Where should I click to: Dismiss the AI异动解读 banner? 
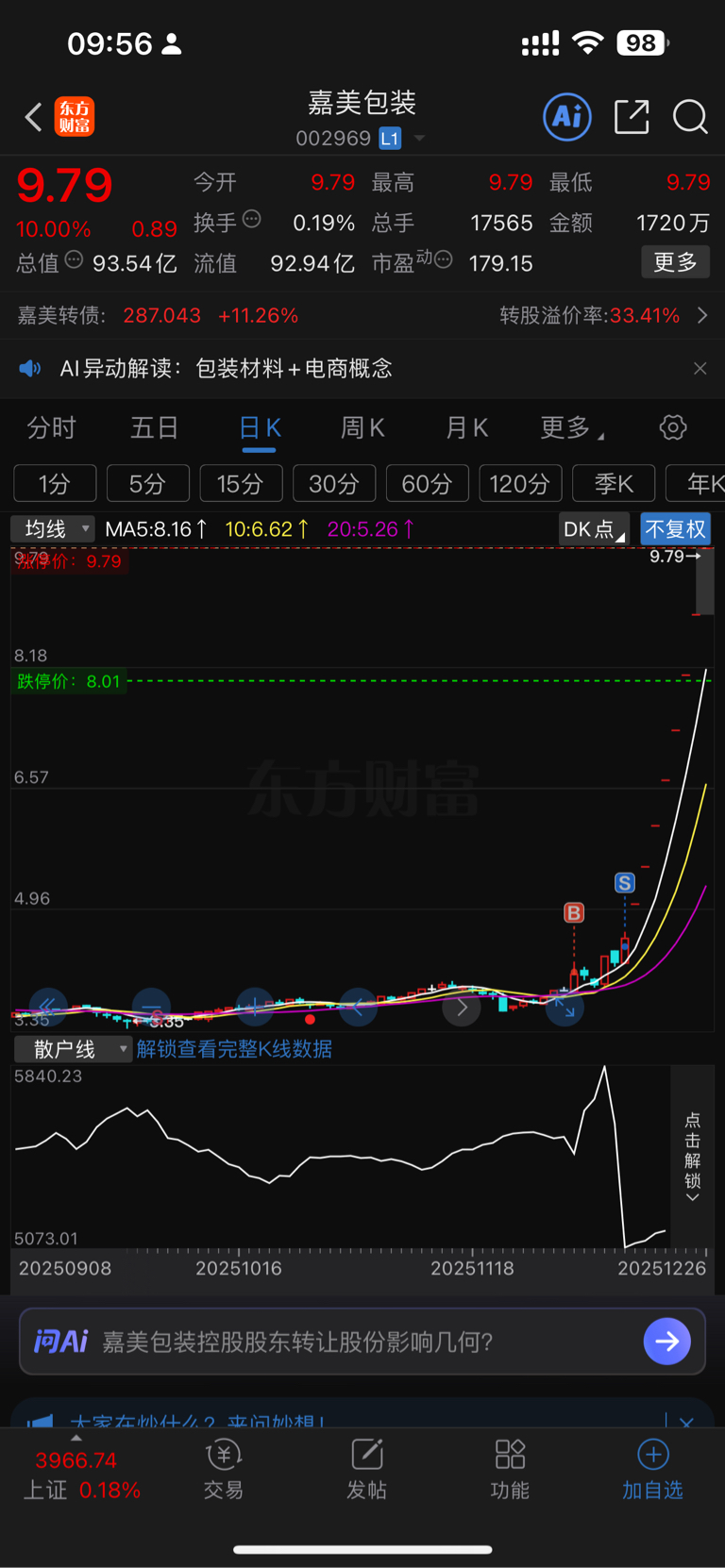[700, 368]
